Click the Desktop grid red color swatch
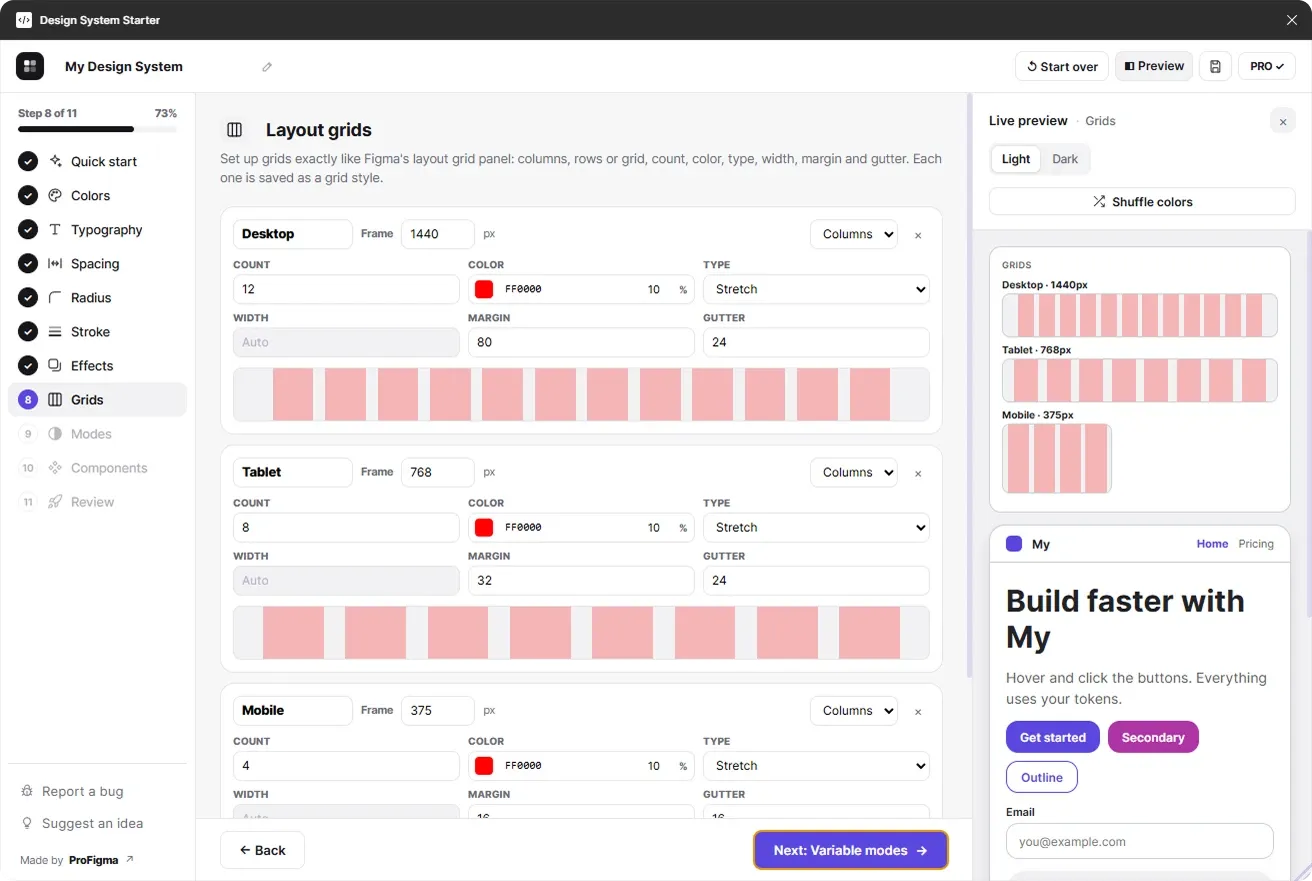 click(x=484, y=289)
